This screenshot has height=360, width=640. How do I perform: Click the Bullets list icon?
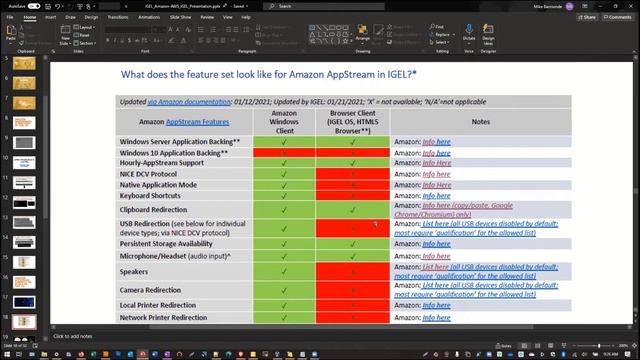pos(200,30)
